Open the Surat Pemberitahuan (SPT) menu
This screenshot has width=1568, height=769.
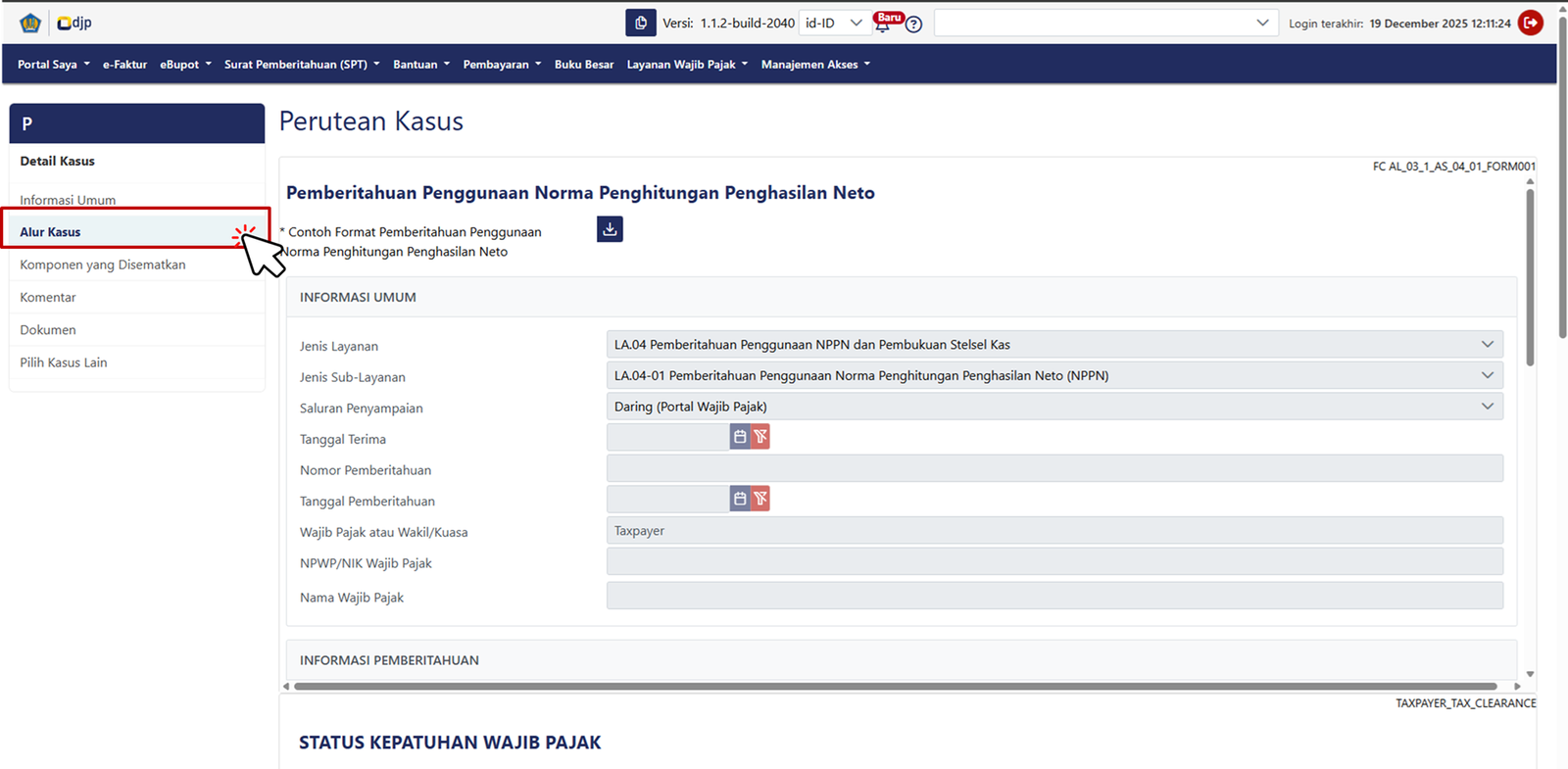tap(301, 65)
